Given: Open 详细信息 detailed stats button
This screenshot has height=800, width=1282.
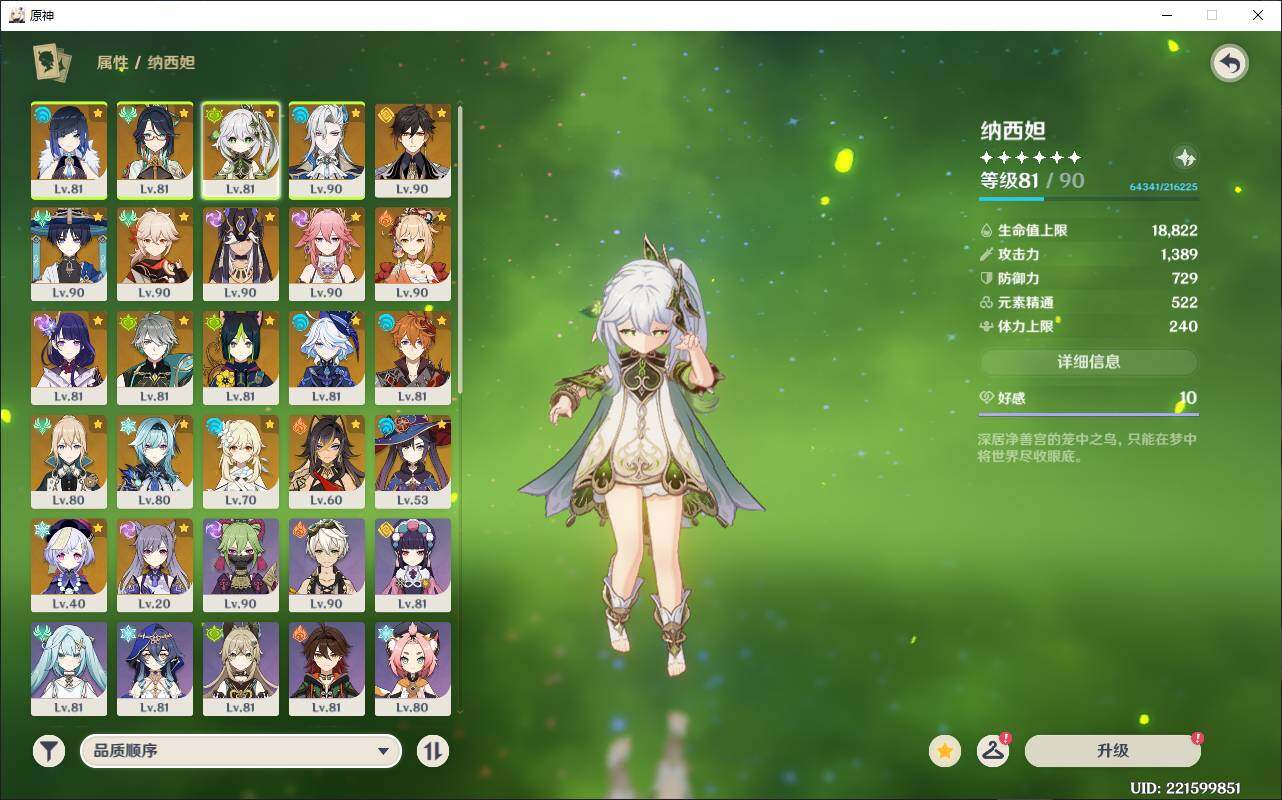Looking at the screenshot, I should click(1089, 362).
